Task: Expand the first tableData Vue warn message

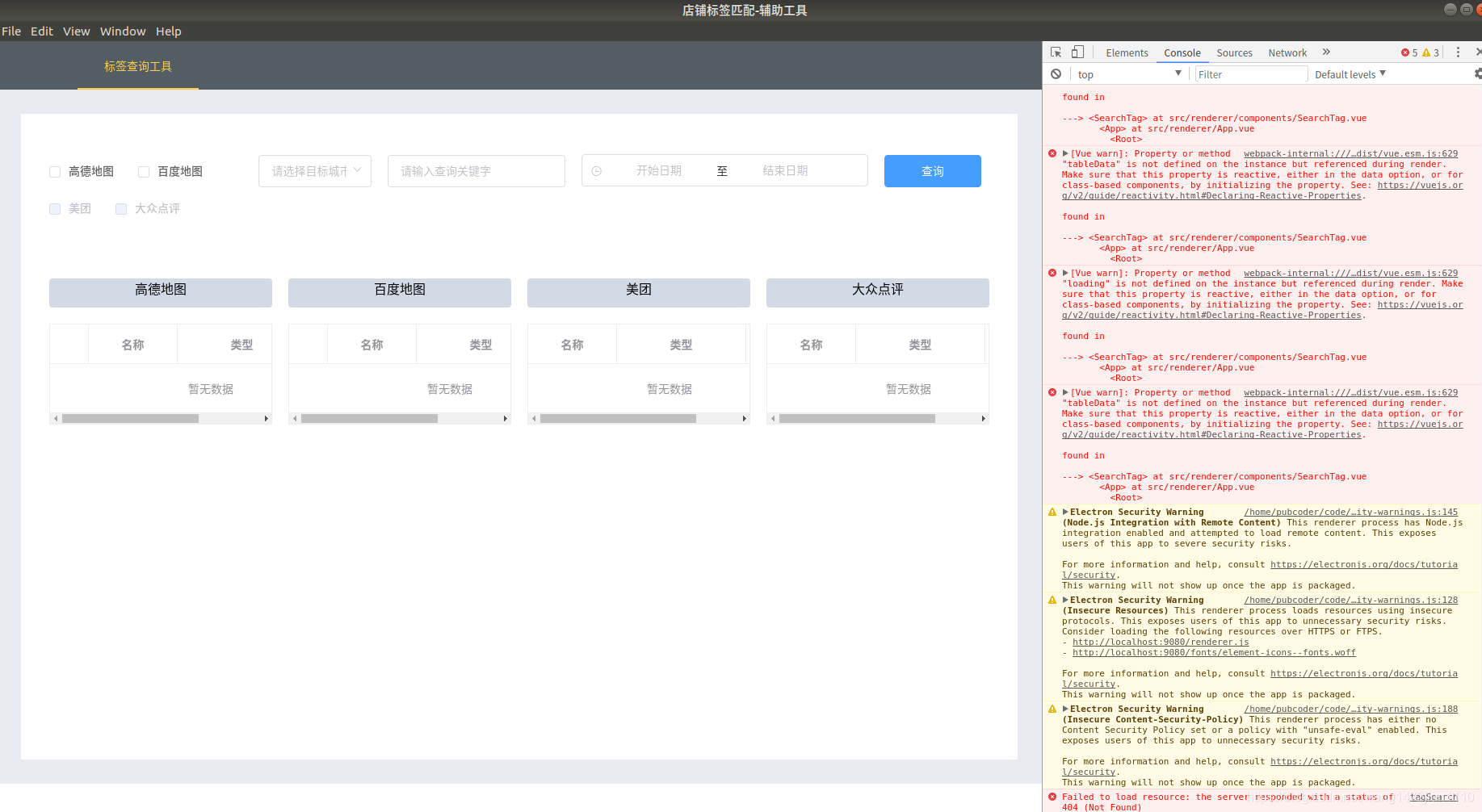Action: [x=1065, y=153]
